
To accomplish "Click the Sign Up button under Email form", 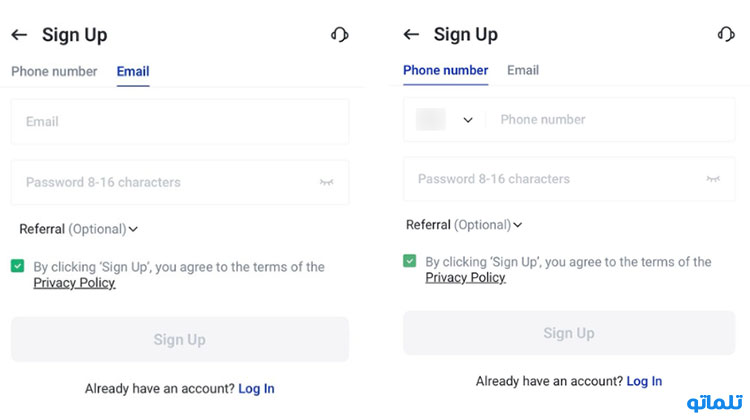I will (180, 339).
